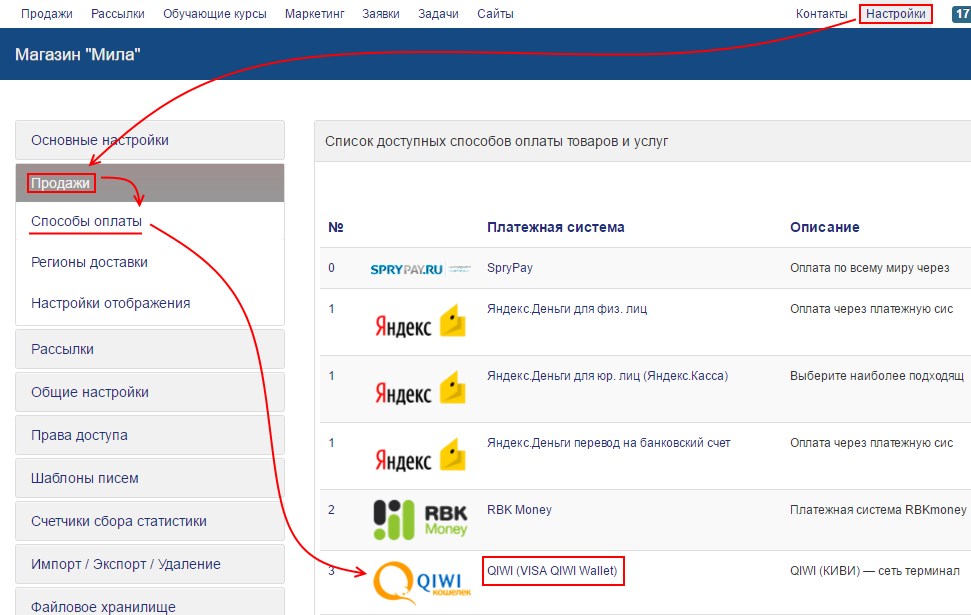971x615 pixels.
Task: Select Способы оплаты in sidebar
Action: [86, 221]
